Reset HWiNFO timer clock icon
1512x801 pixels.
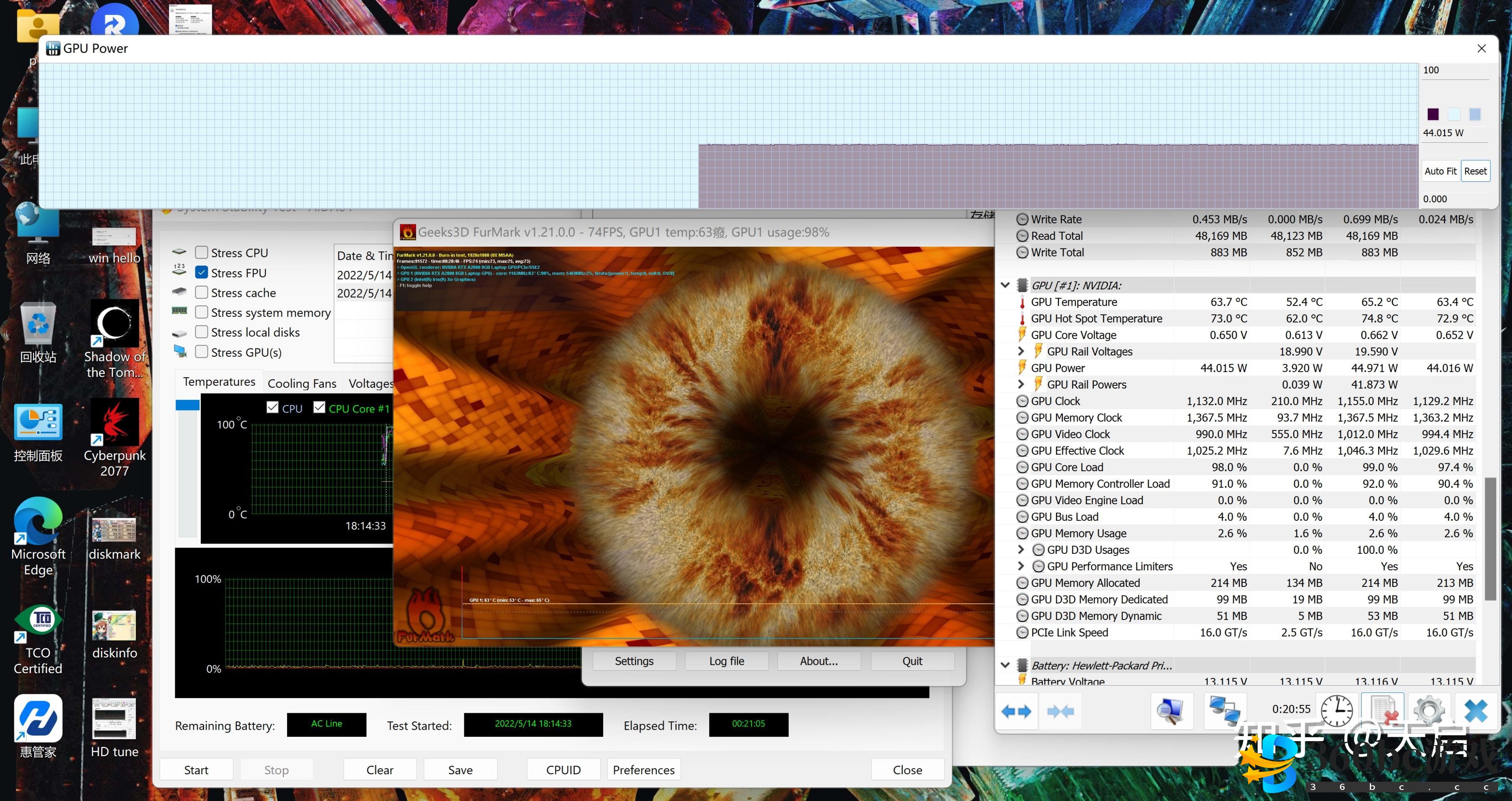1336,711
